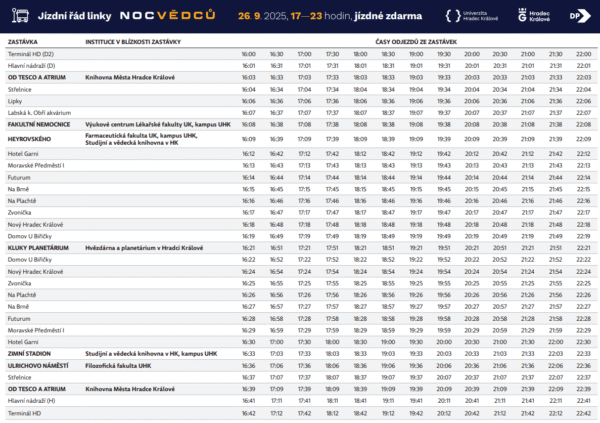Click the bus icon in the header

(x=20, y=16)
